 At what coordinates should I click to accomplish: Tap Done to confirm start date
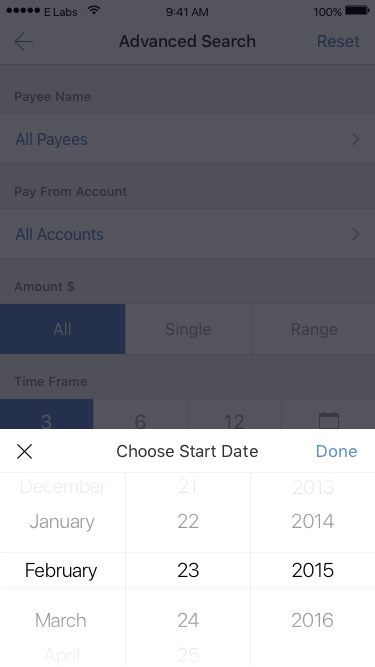(x=336, y=451)
